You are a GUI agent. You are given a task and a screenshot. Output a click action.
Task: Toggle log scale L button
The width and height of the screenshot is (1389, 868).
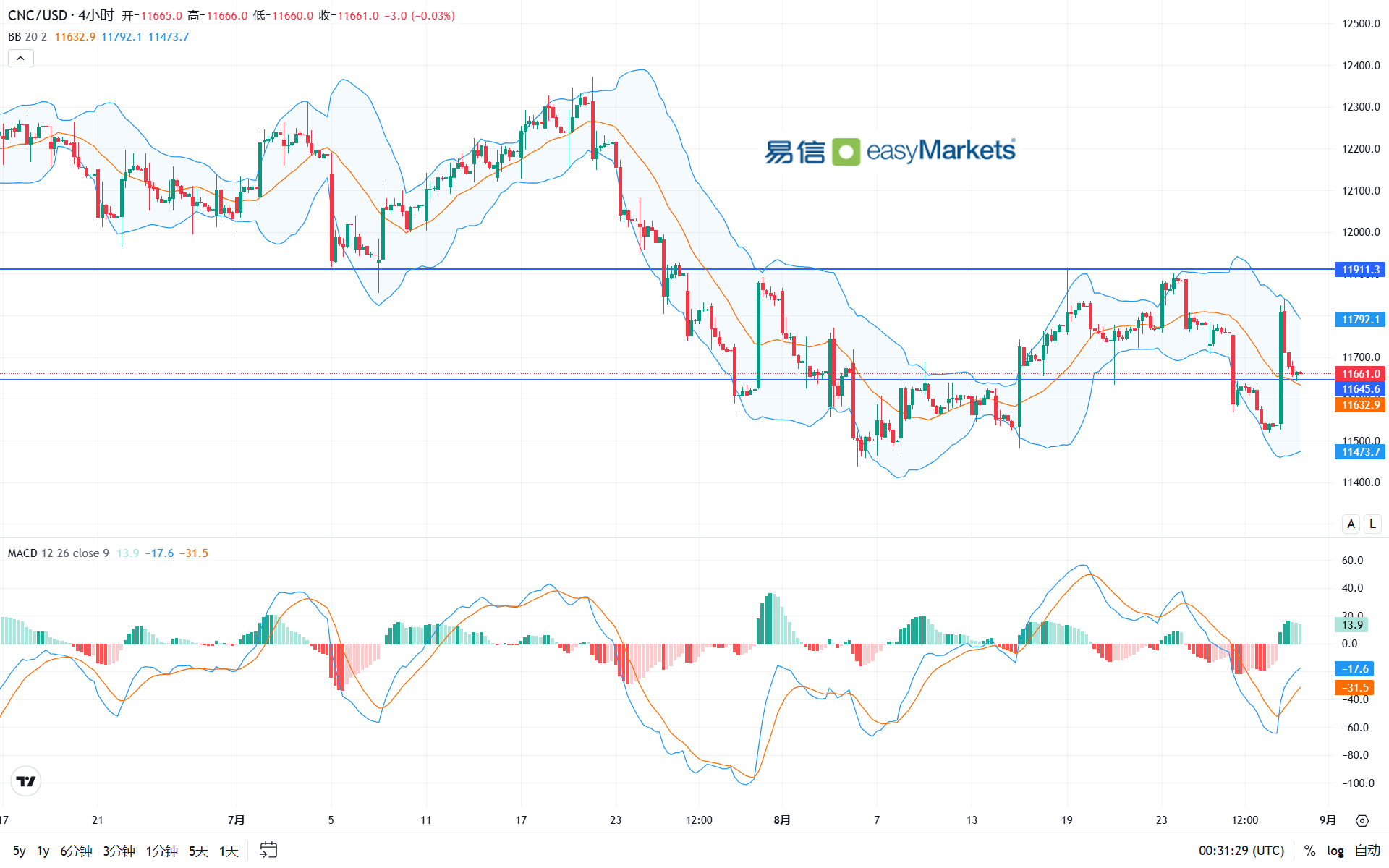pos(1372,524)
